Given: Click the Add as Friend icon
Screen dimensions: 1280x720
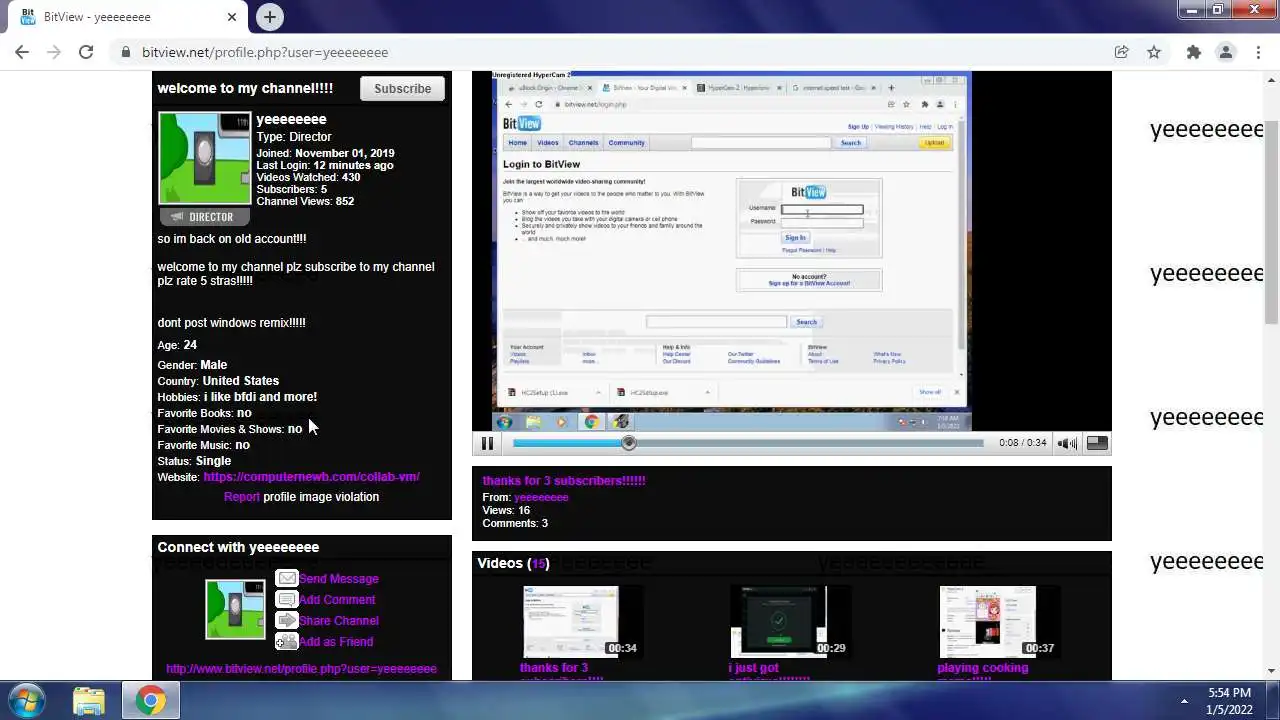Looking at the screenshot, I should tap(287, 641).
